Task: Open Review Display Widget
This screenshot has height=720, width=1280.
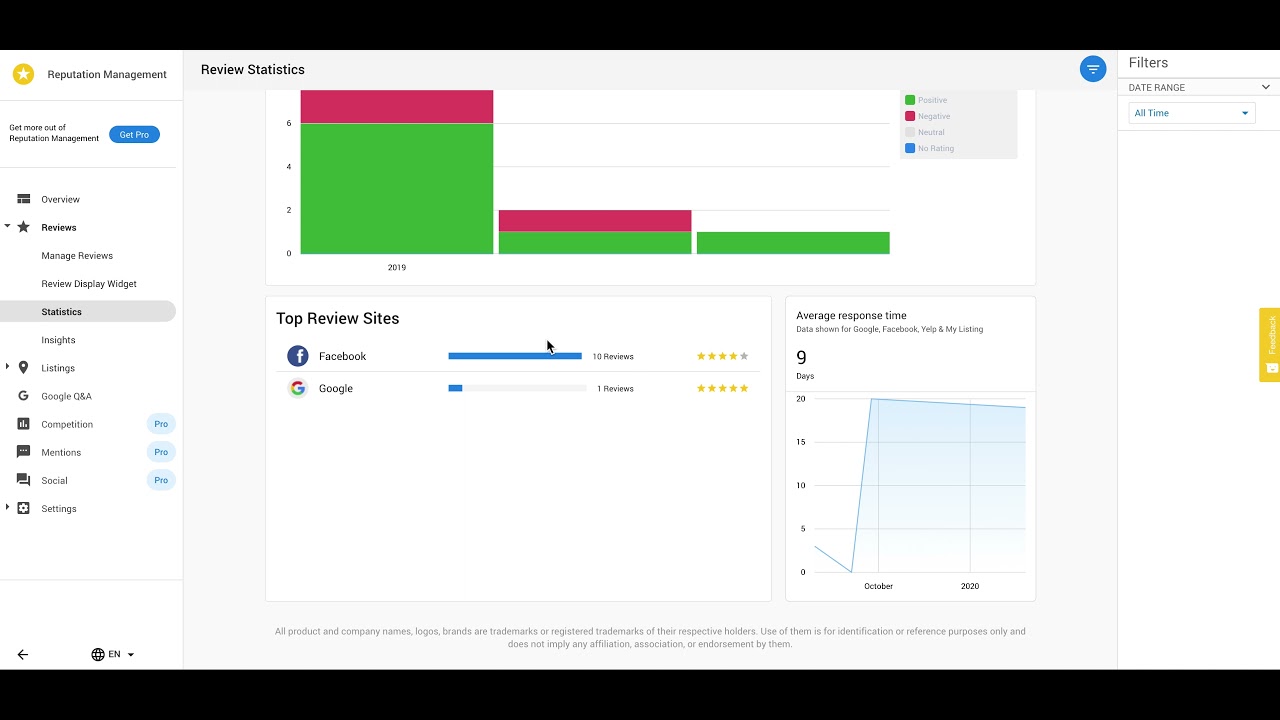Action: click(x=88, y=283)
